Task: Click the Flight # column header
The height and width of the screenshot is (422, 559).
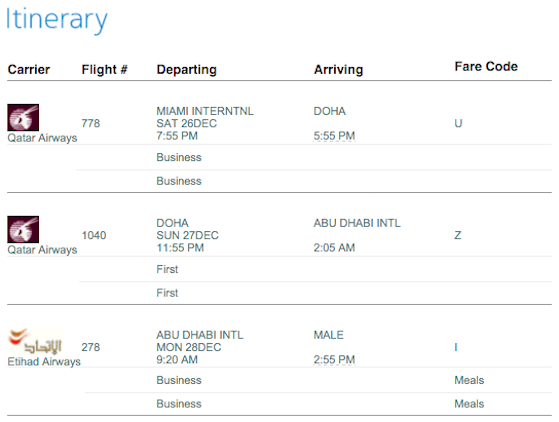Action: (x=104, y=70)
